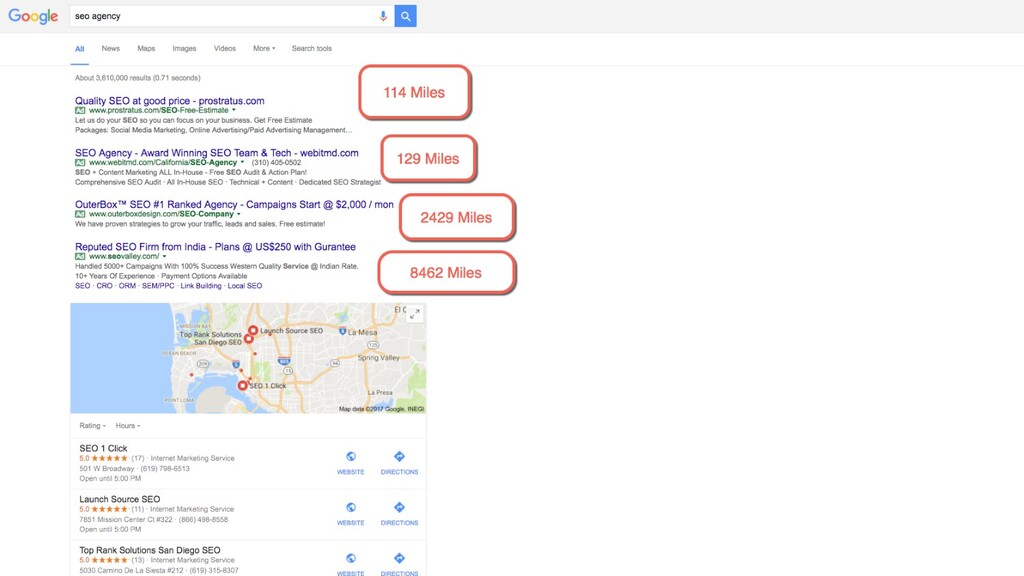Open the Rating filter dropdown
This screenshot has width=1024, height=576.
93,426
